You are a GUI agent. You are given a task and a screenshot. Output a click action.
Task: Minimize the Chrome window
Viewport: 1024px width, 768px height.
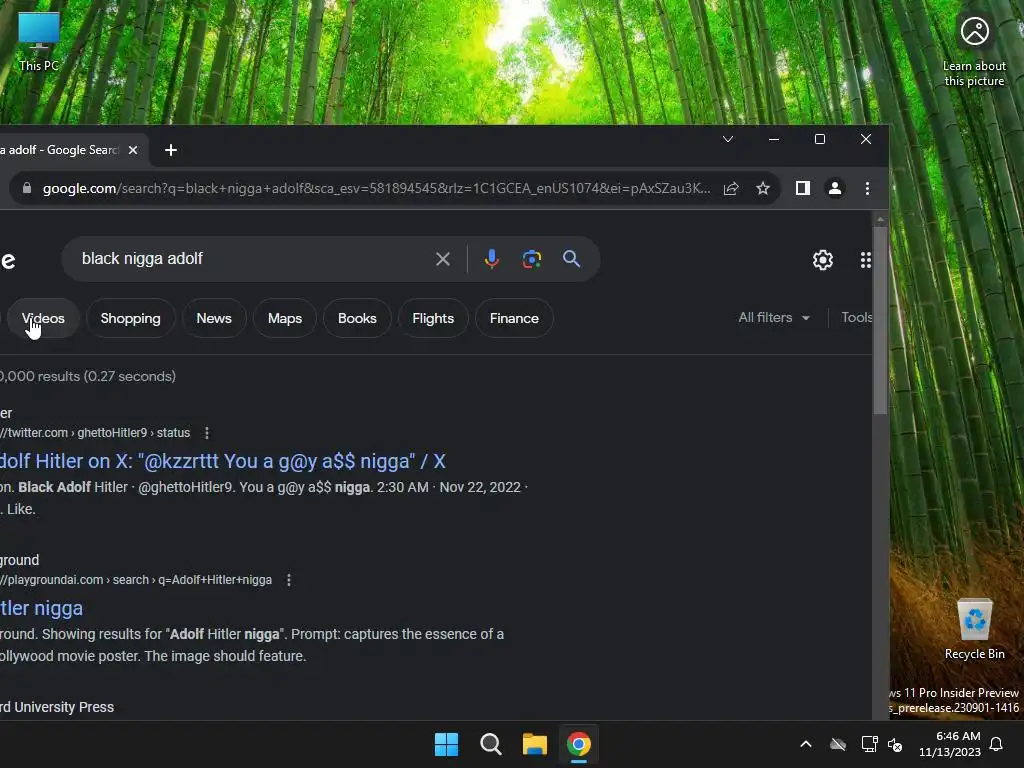tap(774, 139)
